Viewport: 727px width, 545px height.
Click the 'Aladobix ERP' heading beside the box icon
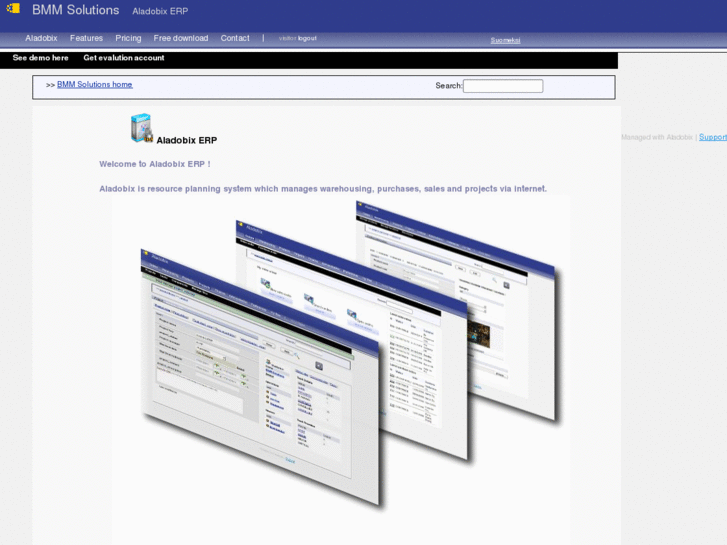click(187, 140)
